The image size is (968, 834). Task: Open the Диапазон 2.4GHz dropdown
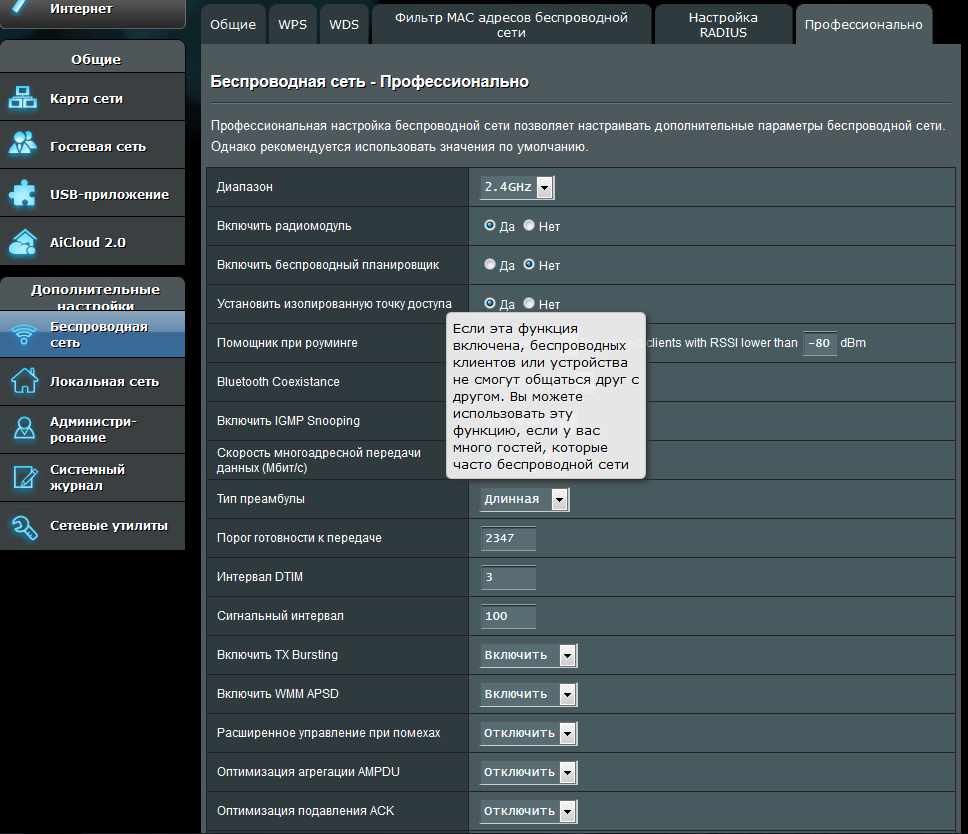[517, 187]
